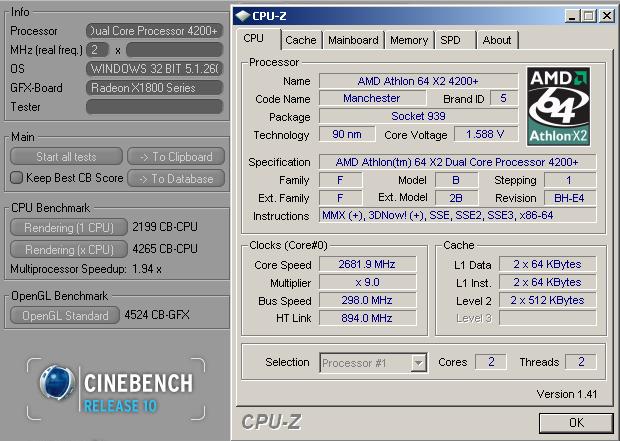Run the OpenGL Standard benchmark

tap(65, 315)
